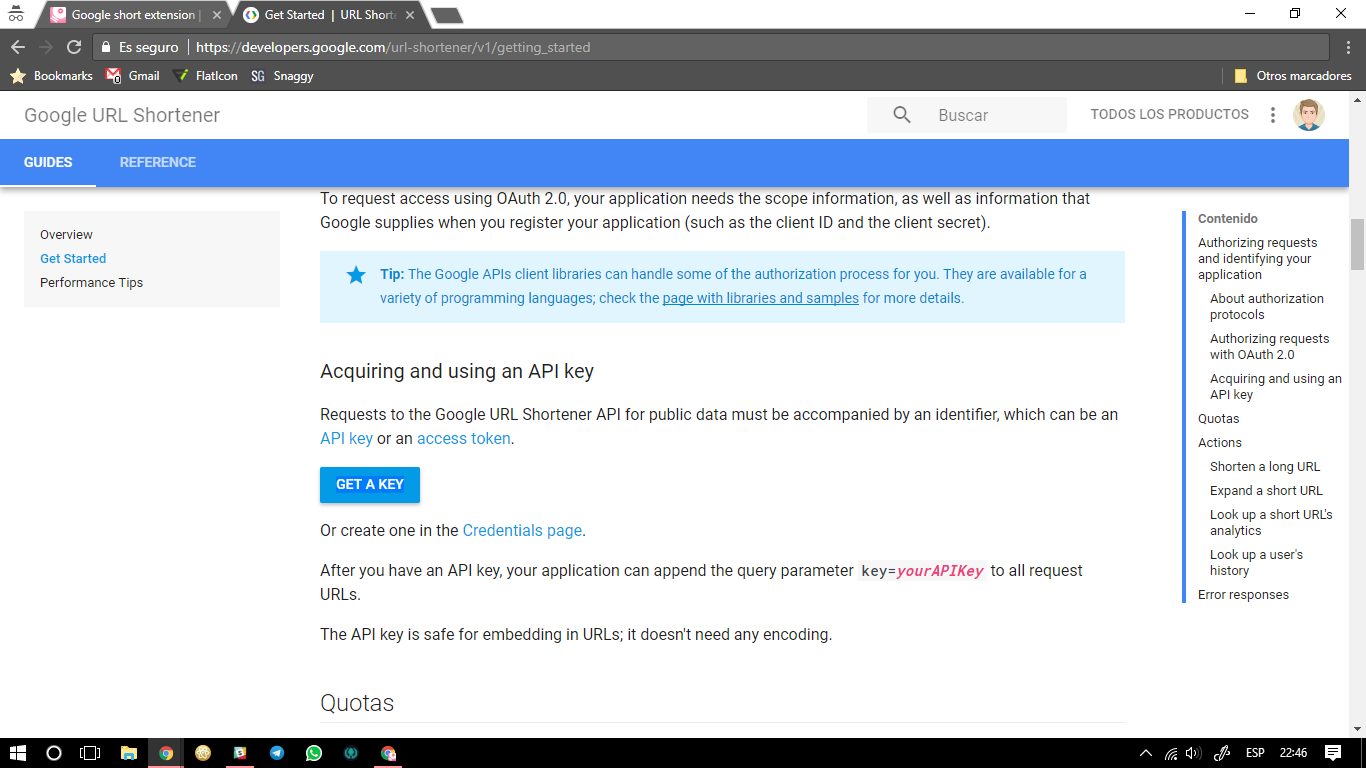This screenshot has height=768, width=1366.
Task: Select Performance Tips in the sidebar
Action: tap(91, 283)
